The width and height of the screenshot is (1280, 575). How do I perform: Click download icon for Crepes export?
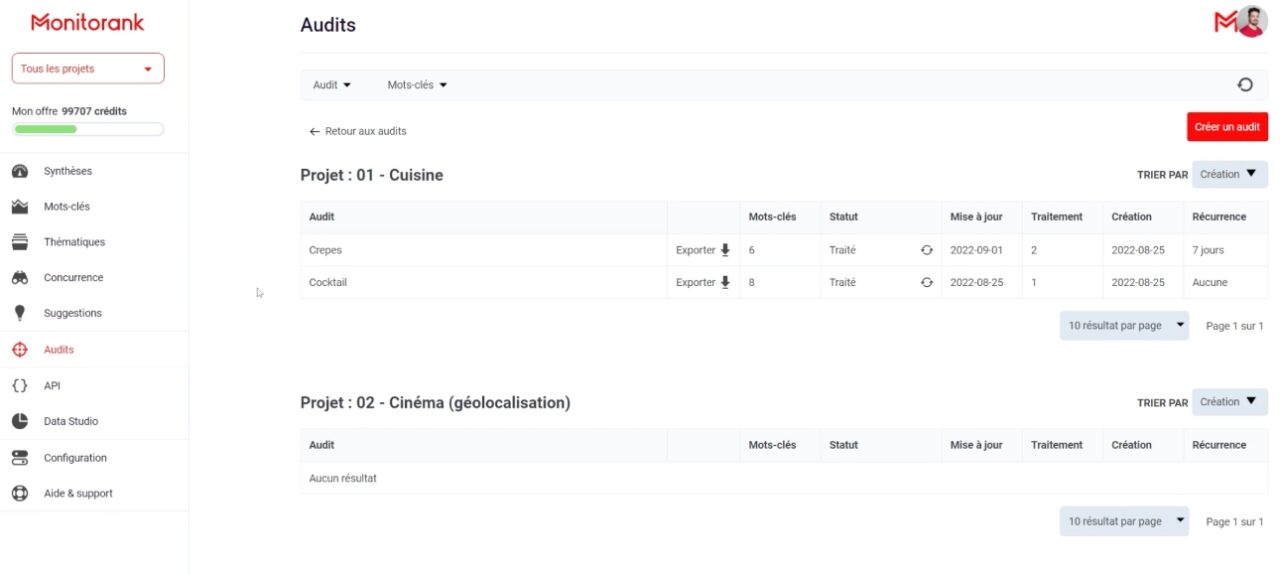coord(725,250)
